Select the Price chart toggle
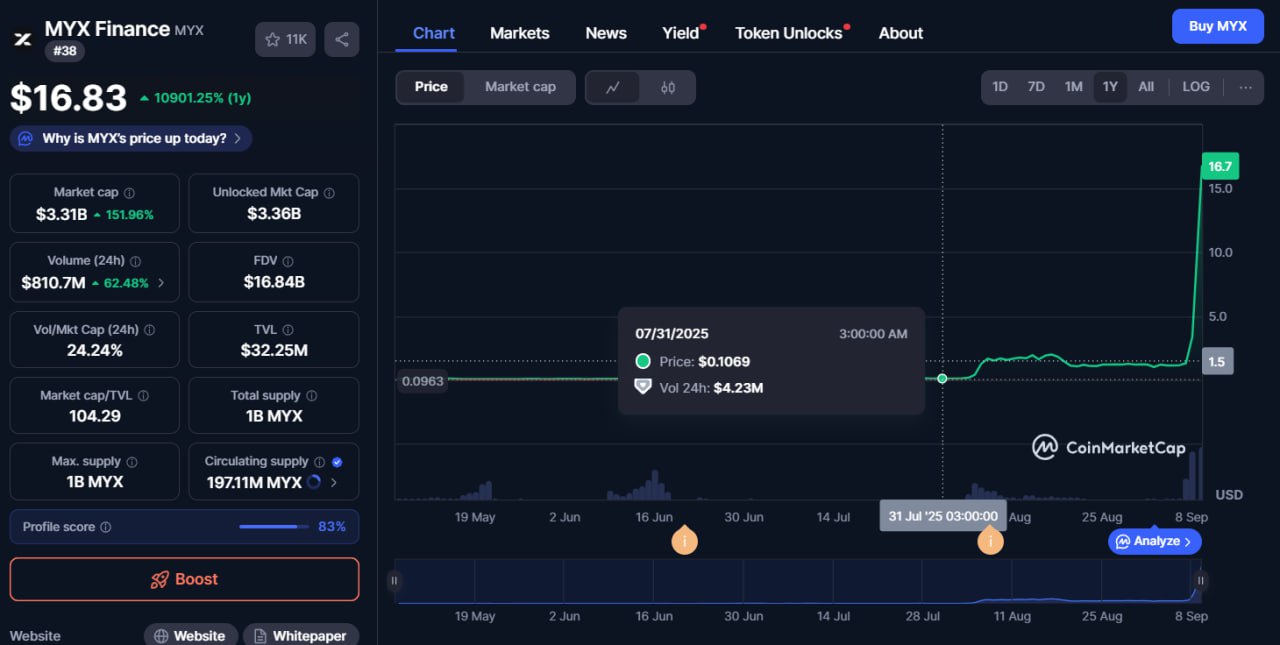Screen dimensions: 1280x645 pyautogui.click(x=431, y=87)
